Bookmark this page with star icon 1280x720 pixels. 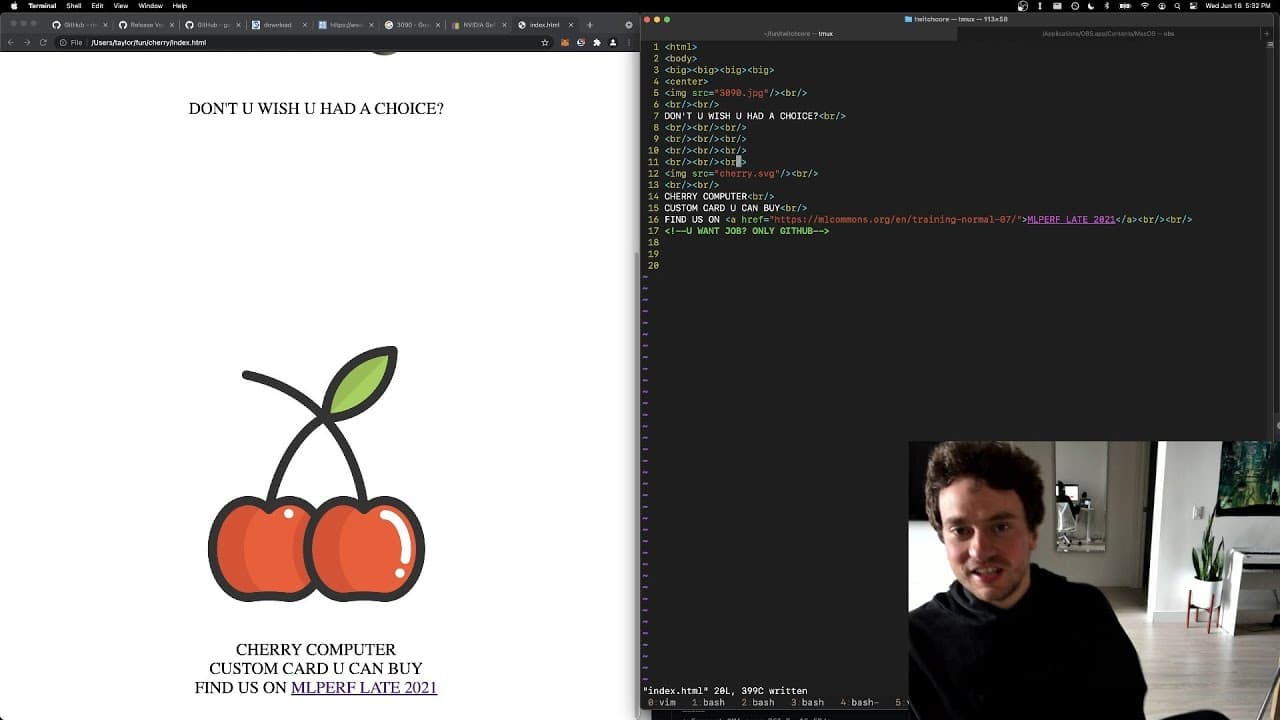[545, 43]
